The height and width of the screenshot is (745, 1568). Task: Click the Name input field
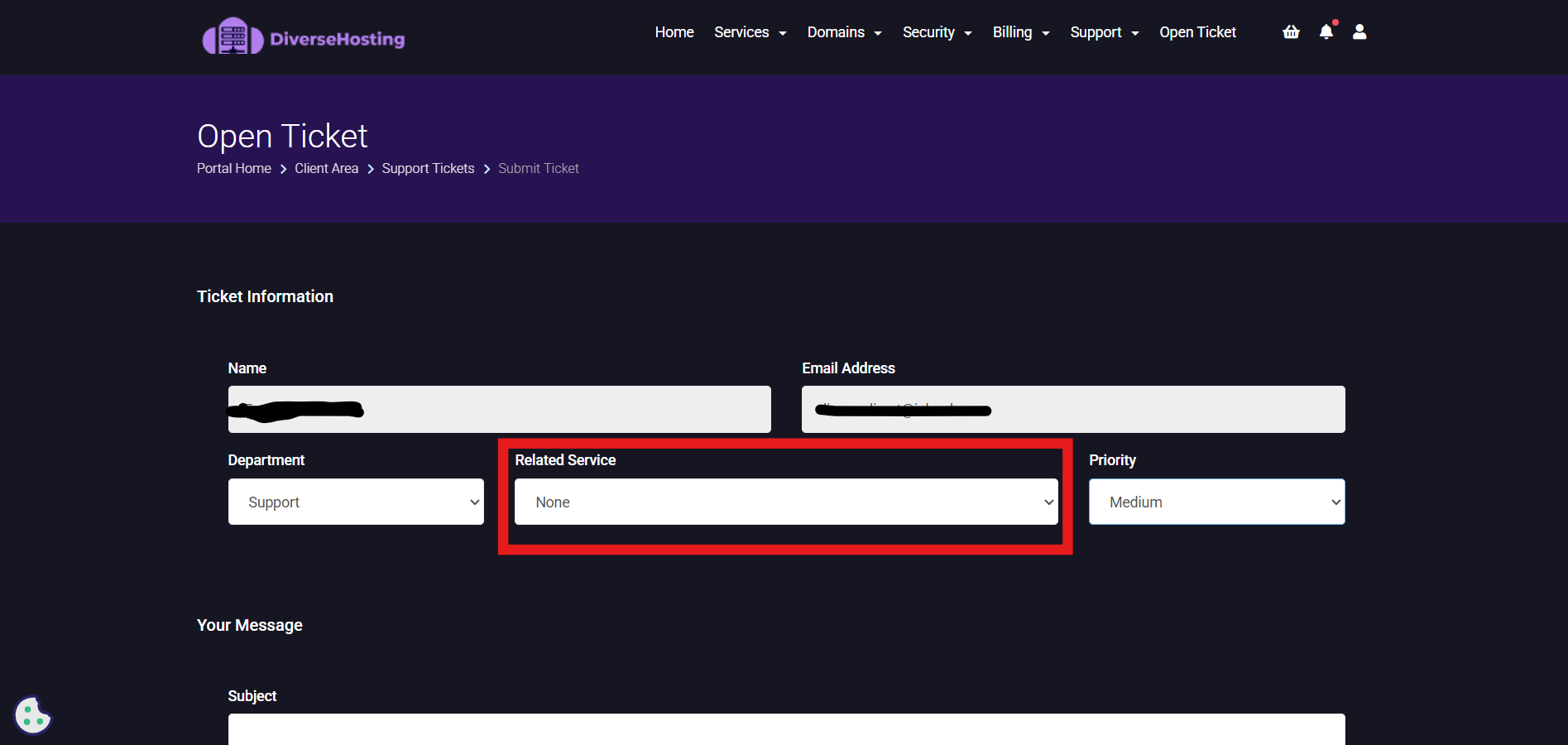tap(499, 409)
